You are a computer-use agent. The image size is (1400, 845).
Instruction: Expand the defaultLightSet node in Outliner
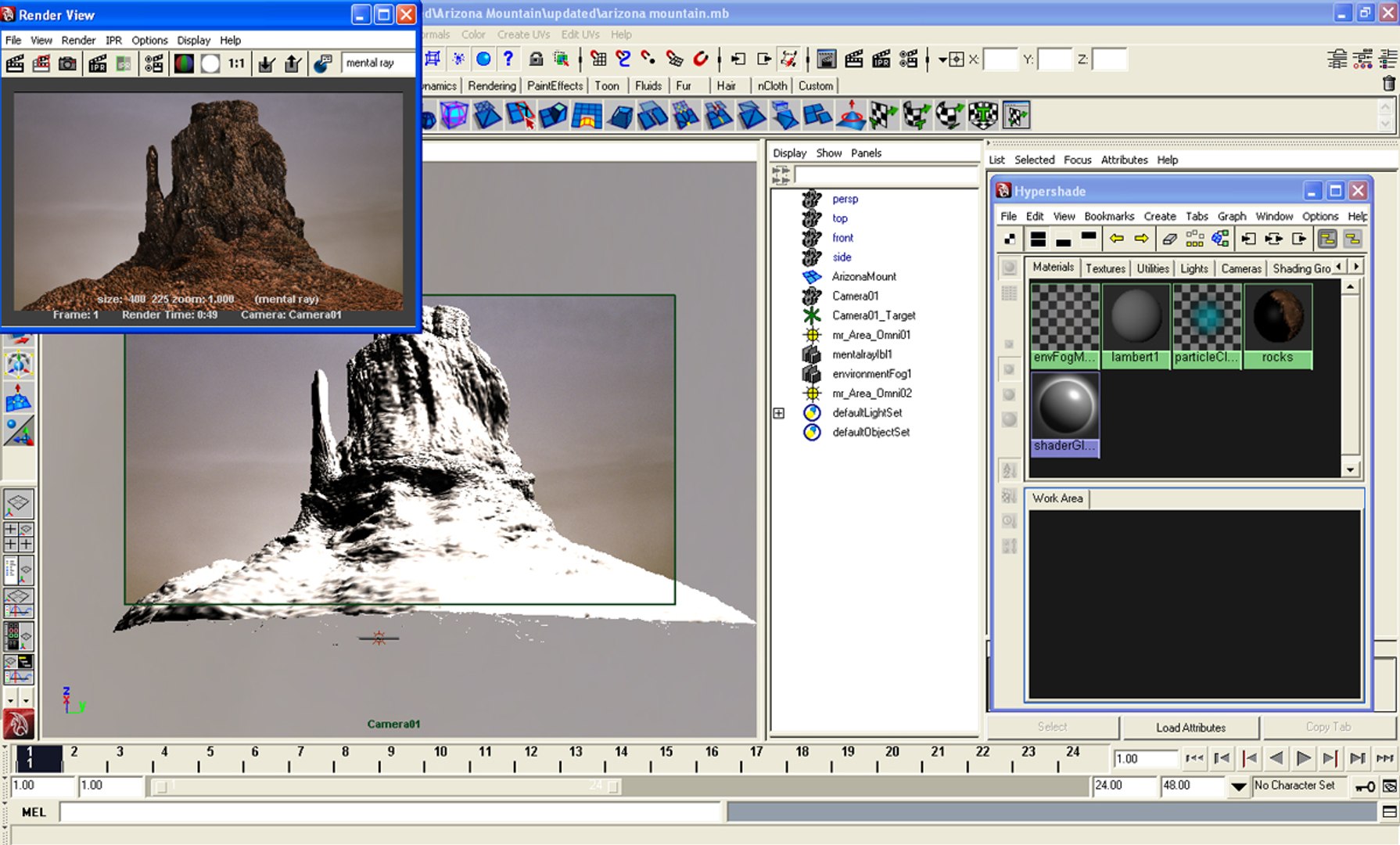tap(779, 412)
